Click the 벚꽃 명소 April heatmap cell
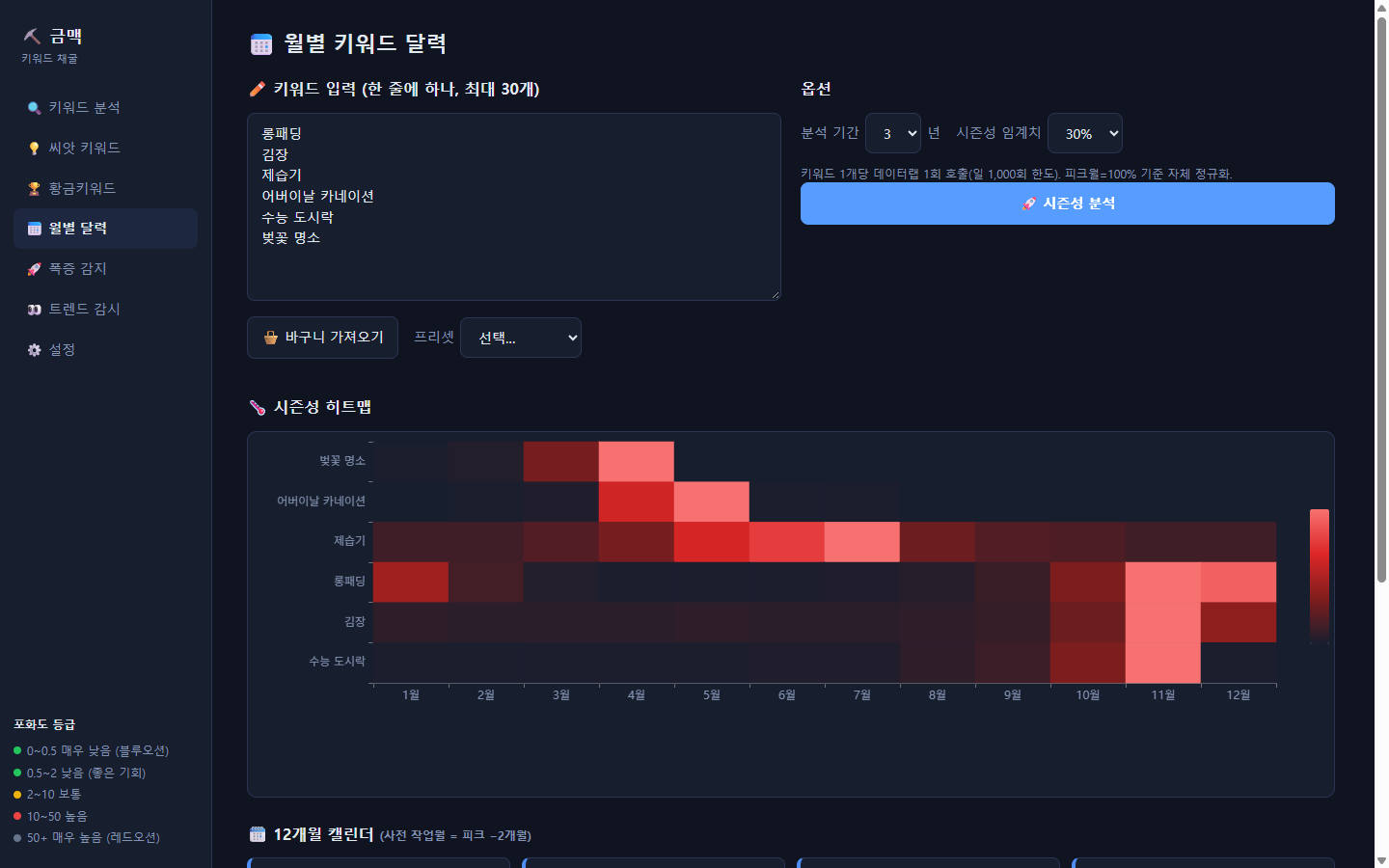1389x868 pixels. click(637, 461)
